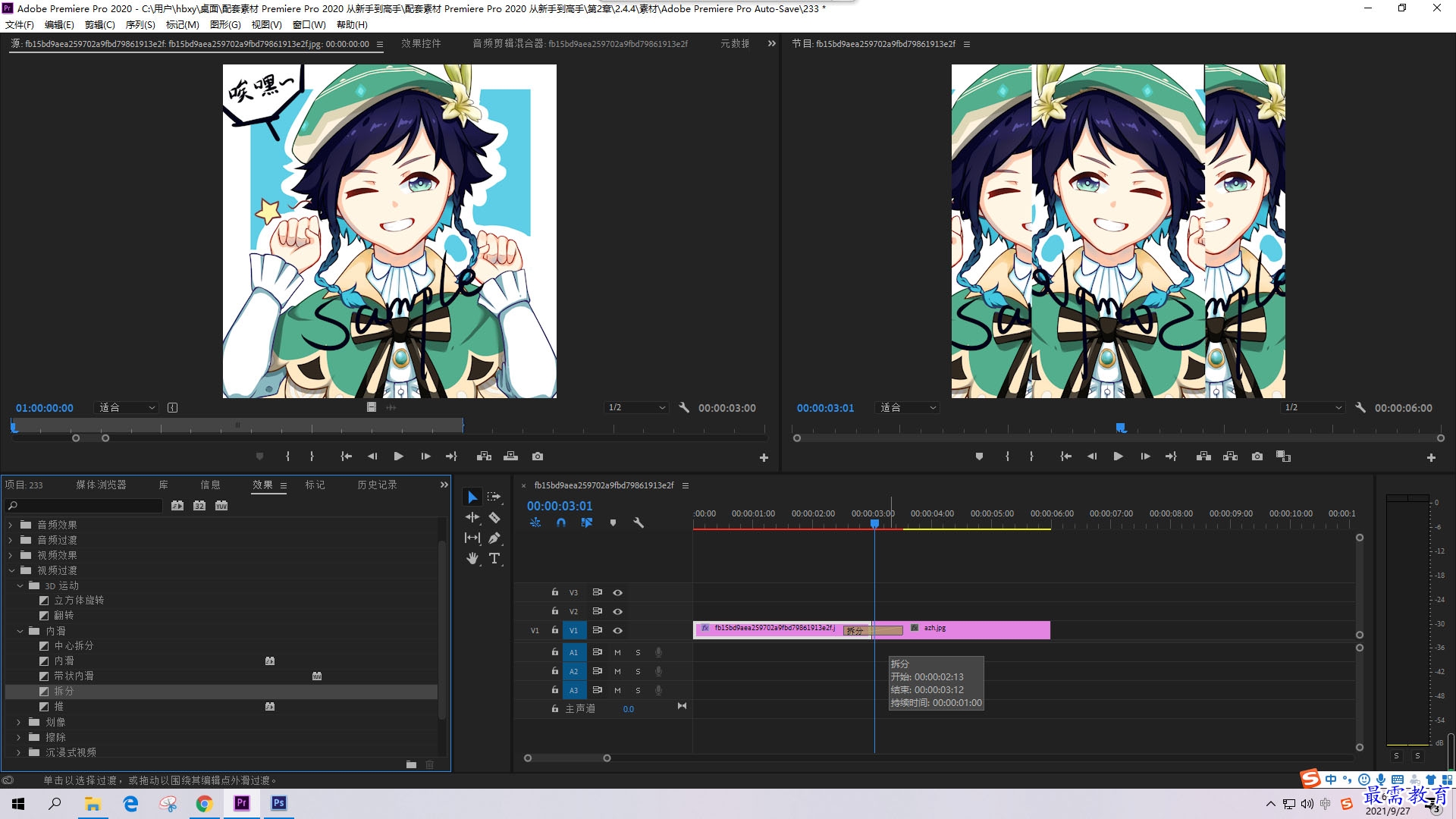Export frame from source monitor
The height and width of the screenshot is (819, 1456).
[x=538, y=457]
